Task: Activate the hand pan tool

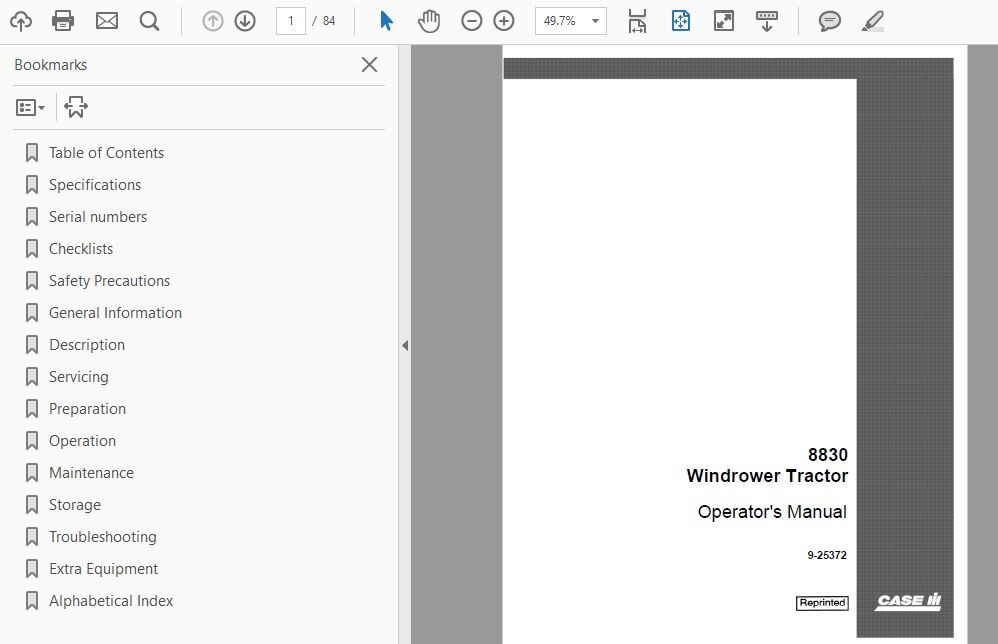Action: (429, 21)
